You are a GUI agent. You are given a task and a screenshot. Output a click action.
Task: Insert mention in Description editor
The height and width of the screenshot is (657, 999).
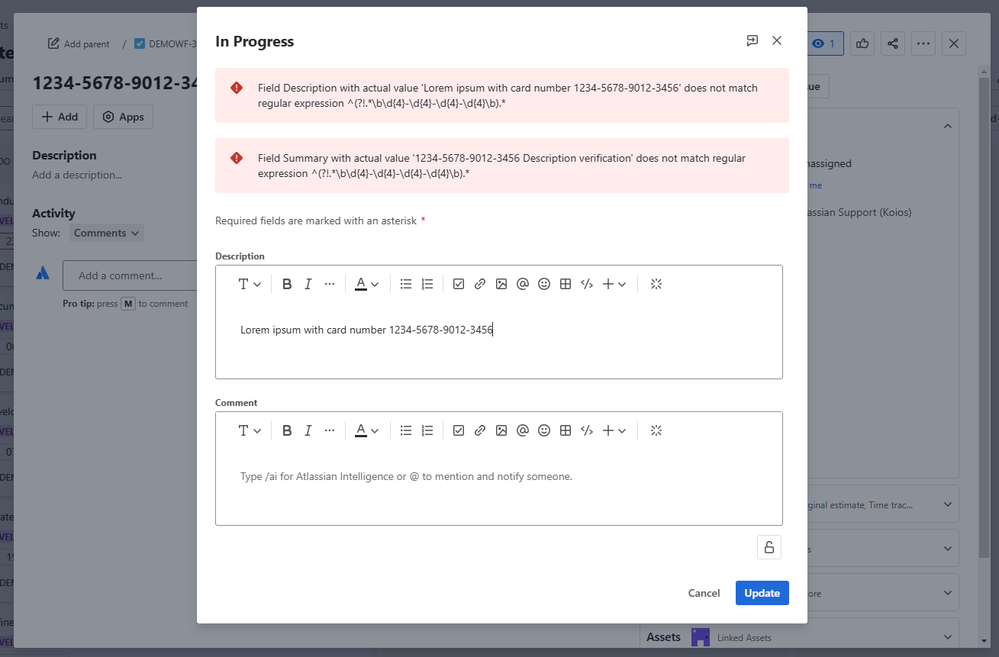pyautogui.click(x=522, y=284)
